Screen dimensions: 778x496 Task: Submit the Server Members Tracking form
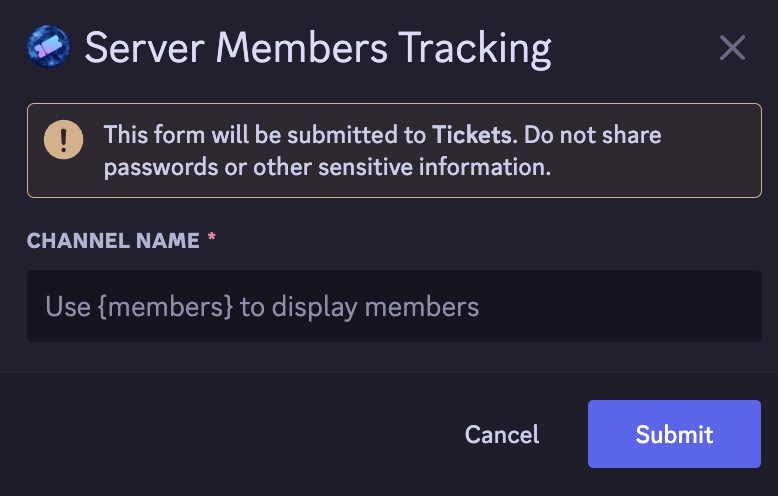click(x=674, y=434)
